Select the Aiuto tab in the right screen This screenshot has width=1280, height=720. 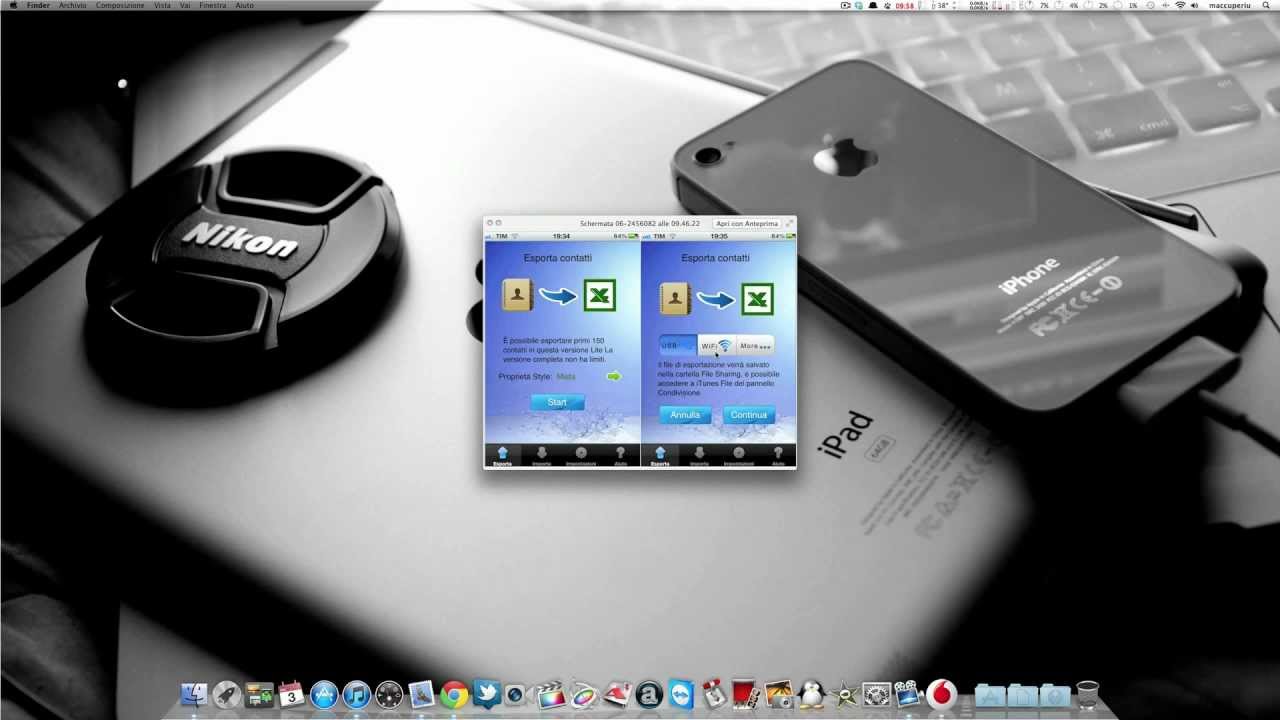point(778,456)
